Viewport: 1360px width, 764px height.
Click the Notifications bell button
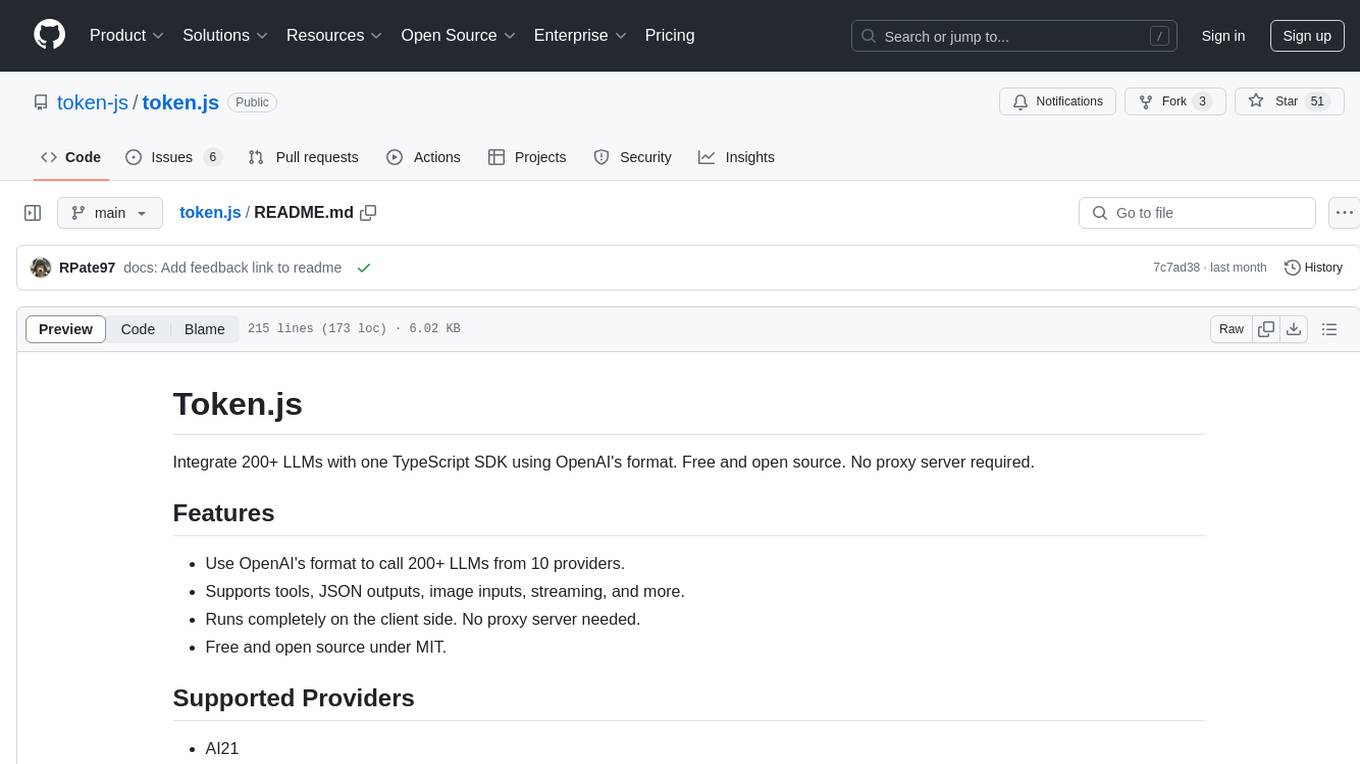click(x=1058, y=101)
